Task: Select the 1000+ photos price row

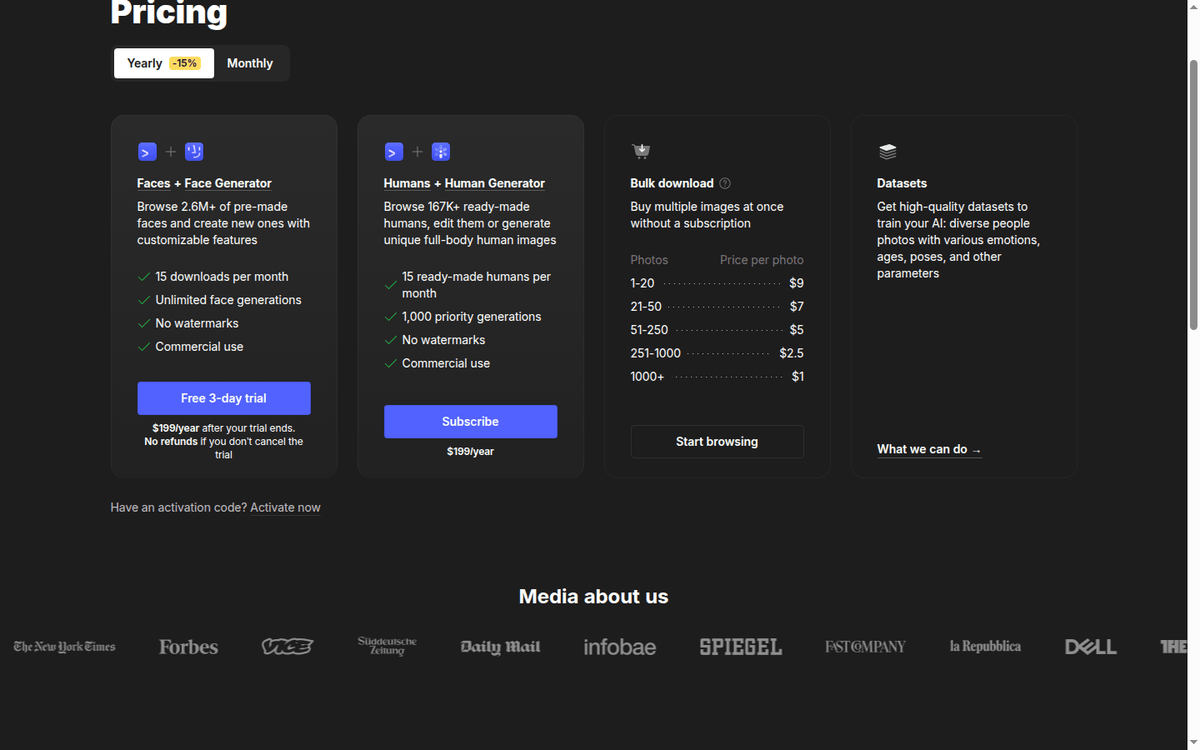Action: pyautogui.click(x=717, y=376)
